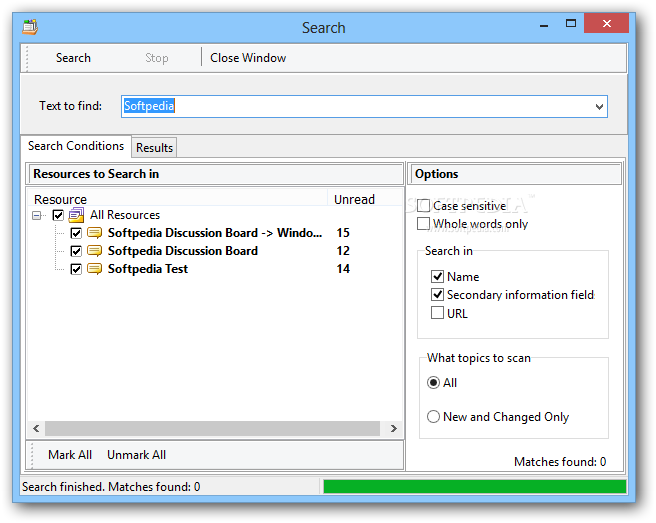Click the Resource column header
This screenshot has width=656, height=523.
pyautogui.click(x=177, y=199)
